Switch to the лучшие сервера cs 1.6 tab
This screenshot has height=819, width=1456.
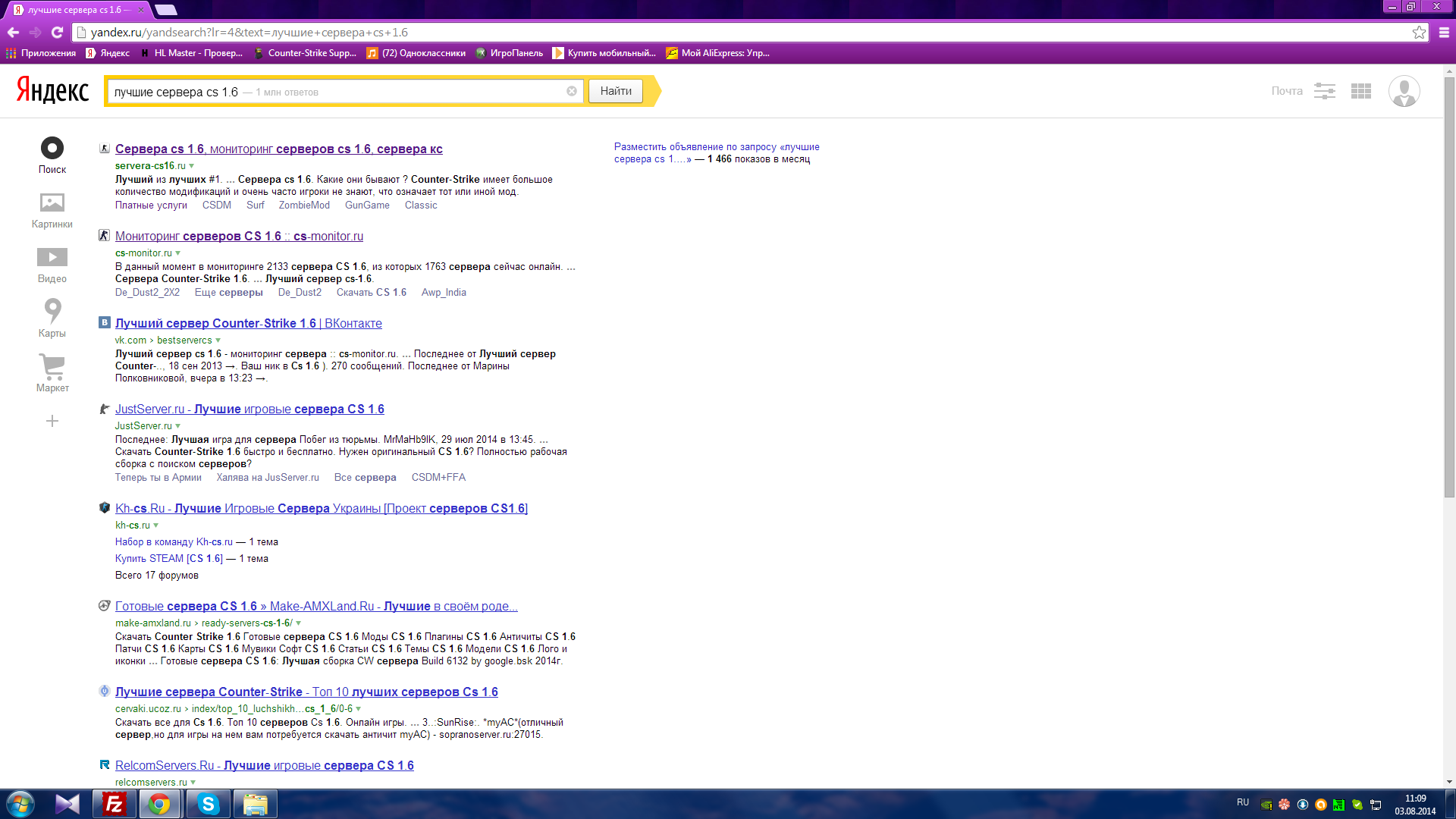click(78, 10)
